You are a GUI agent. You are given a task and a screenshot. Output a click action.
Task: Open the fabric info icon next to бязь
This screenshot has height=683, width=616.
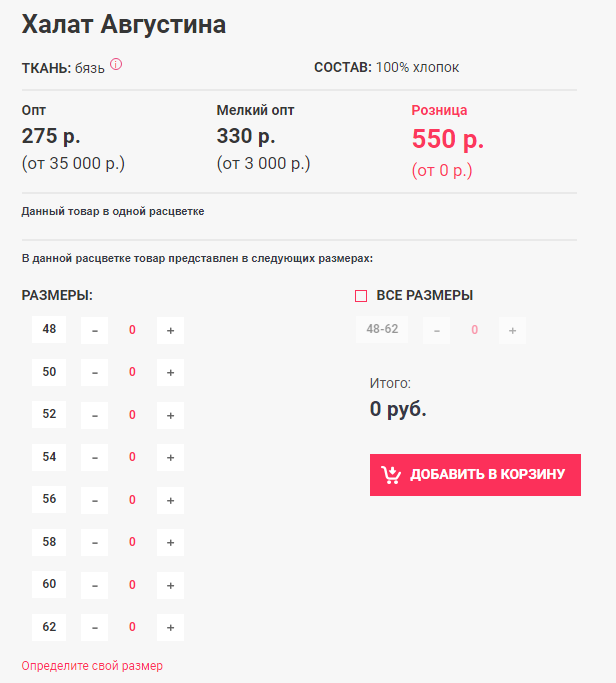(x=116, y=64)
